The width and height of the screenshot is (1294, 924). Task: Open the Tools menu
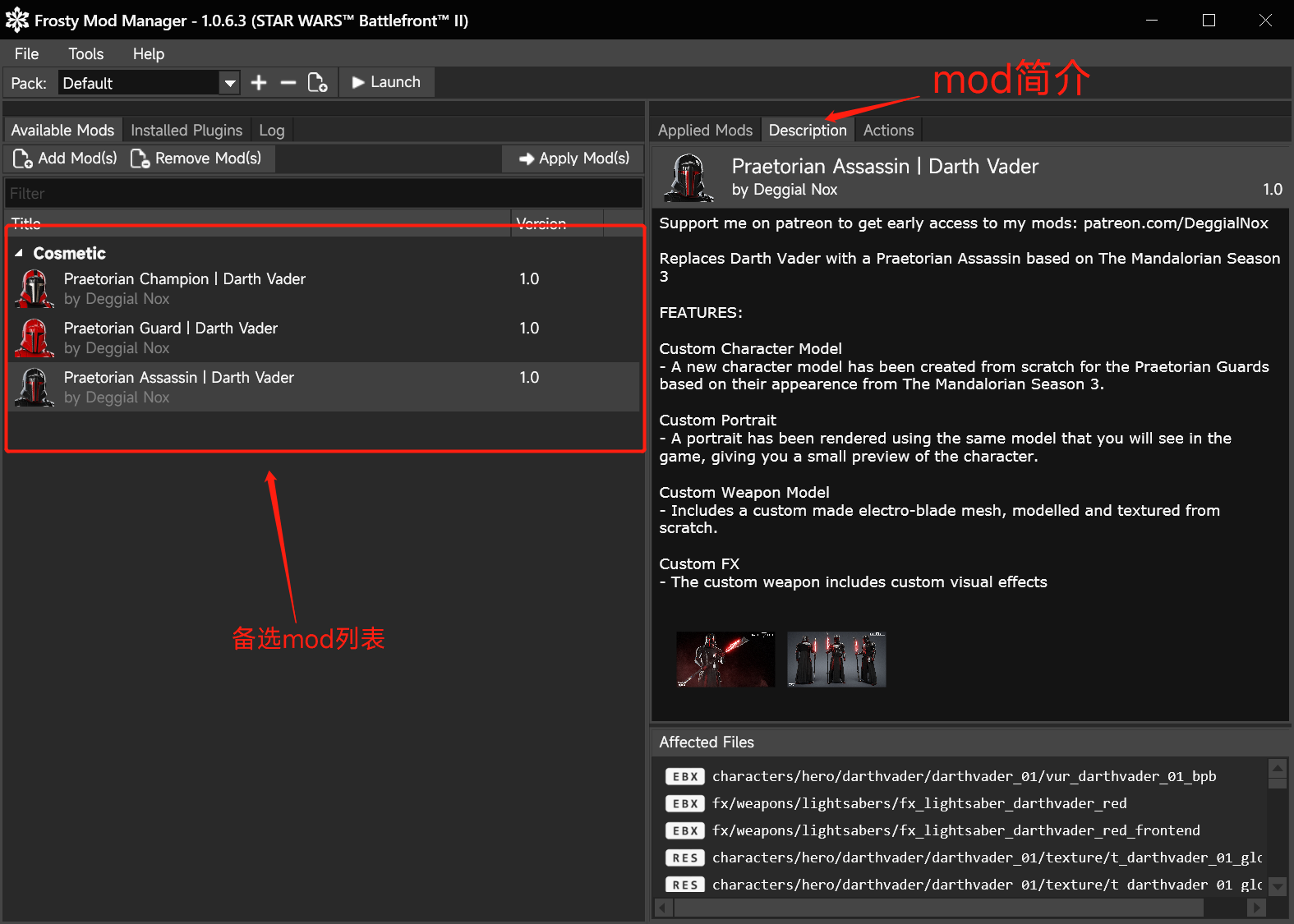click(x=85, y=53)
